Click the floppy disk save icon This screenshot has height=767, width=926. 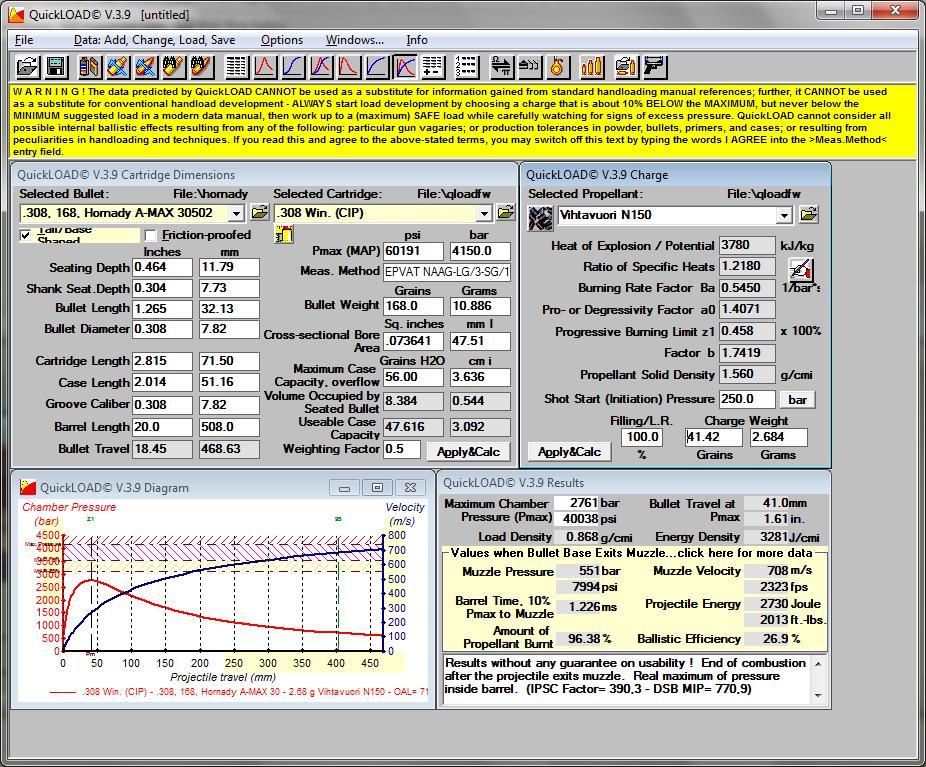click(56, 67)
